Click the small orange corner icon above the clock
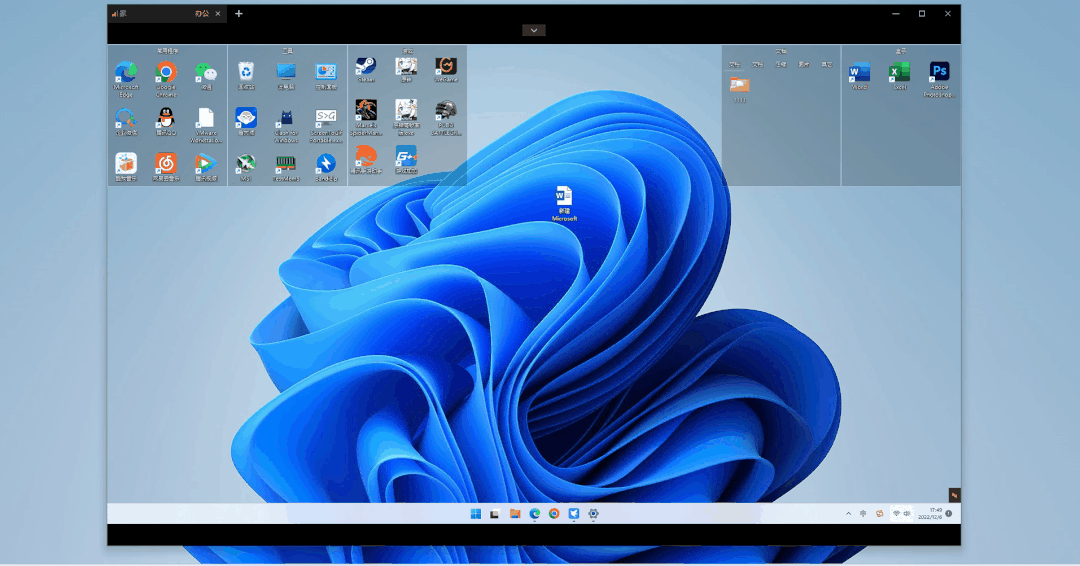Screen dimensions: 1080x566 (954, 495)
